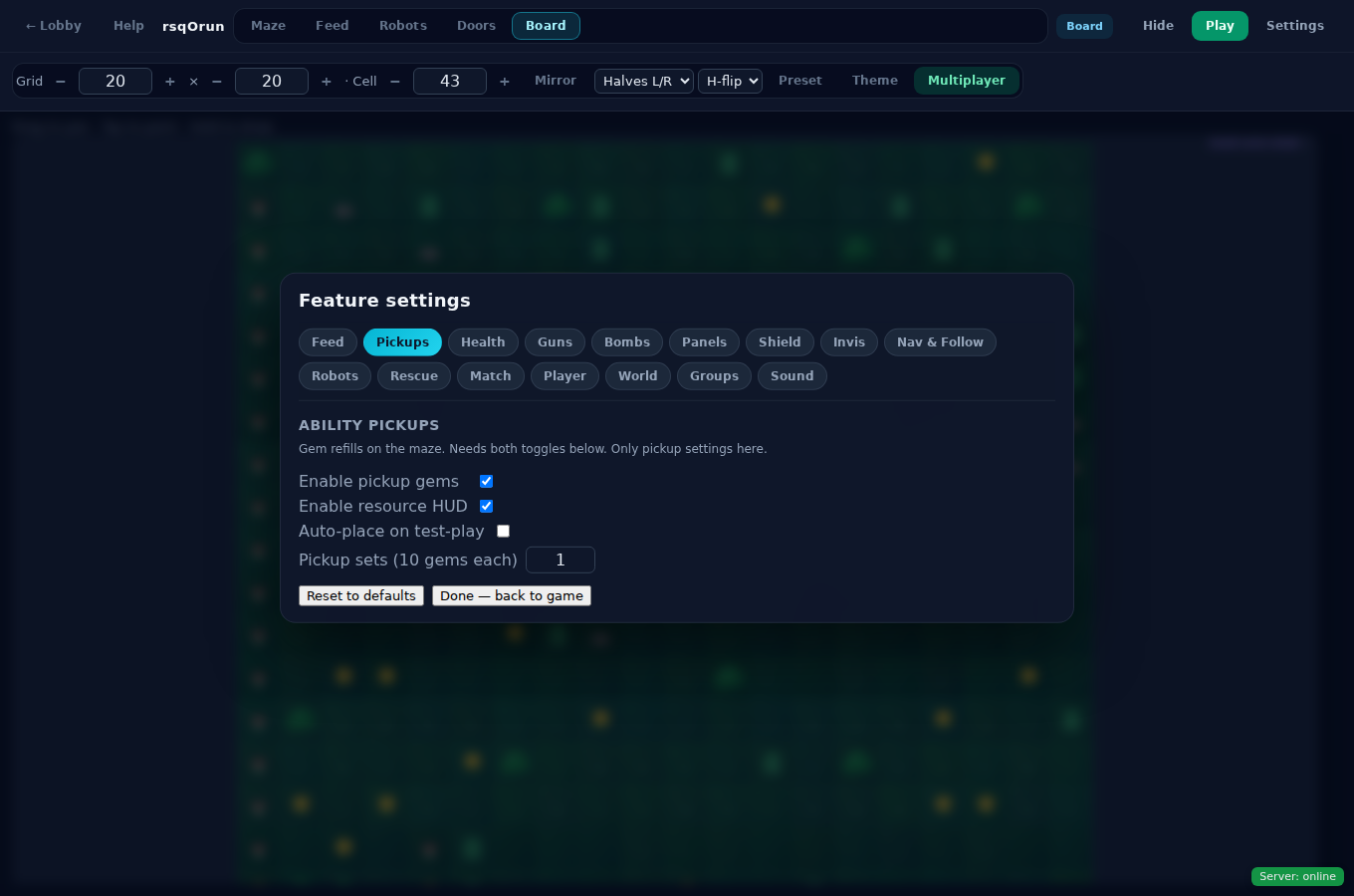Reset pickup settings to defaults
This screenshot has width=1354, height=896.
click(361, 596)
